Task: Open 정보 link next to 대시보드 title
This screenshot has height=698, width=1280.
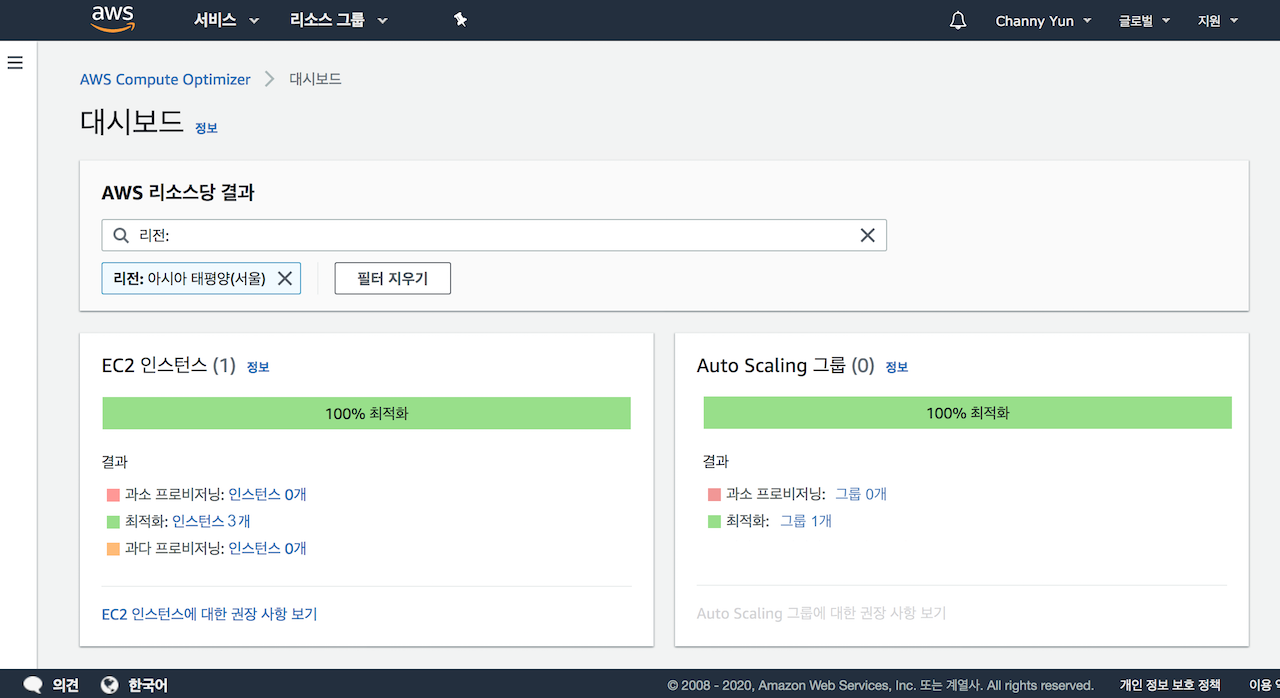Action: (206, 128)
